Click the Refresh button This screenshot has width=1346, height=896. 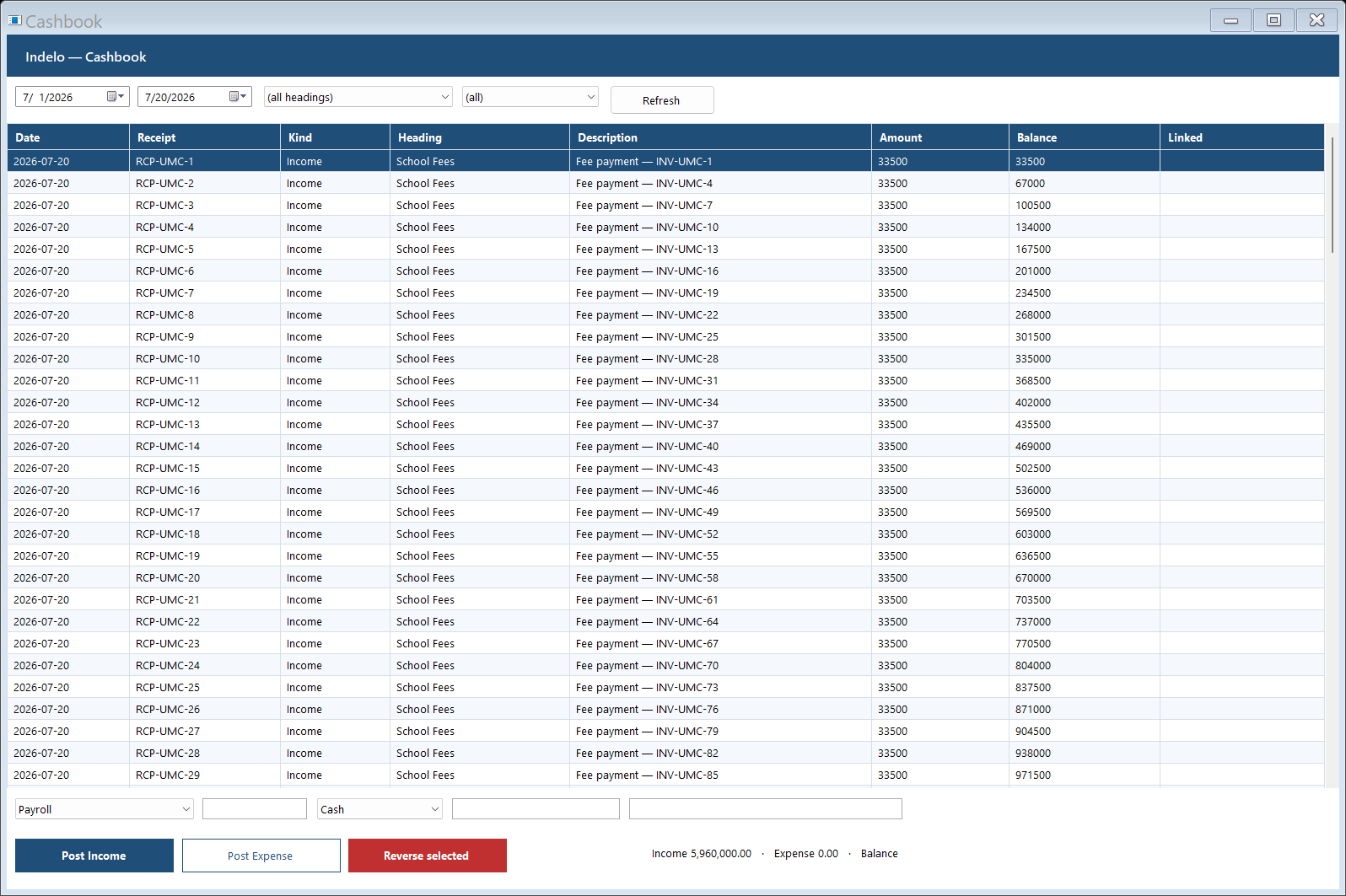click(662, 100)
